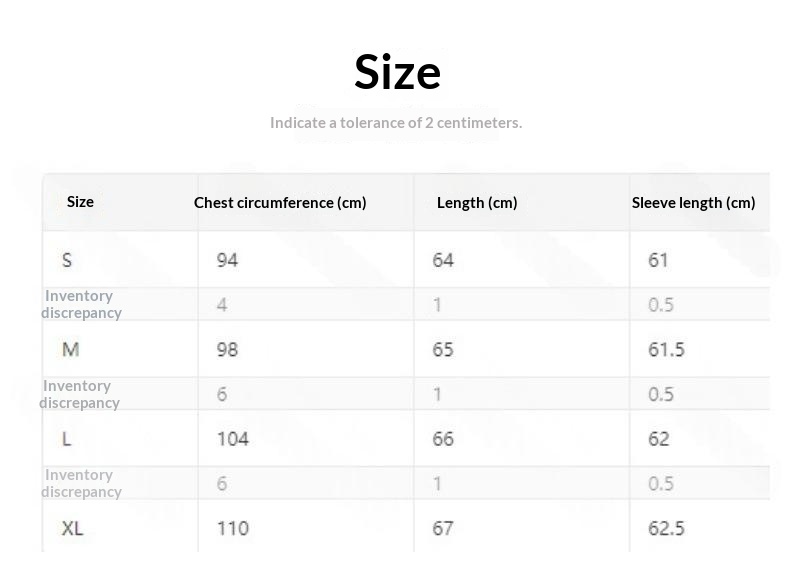Click the chest value 98 for size M
The height and width of the screenshot is (572, 790).
[227, 349]
